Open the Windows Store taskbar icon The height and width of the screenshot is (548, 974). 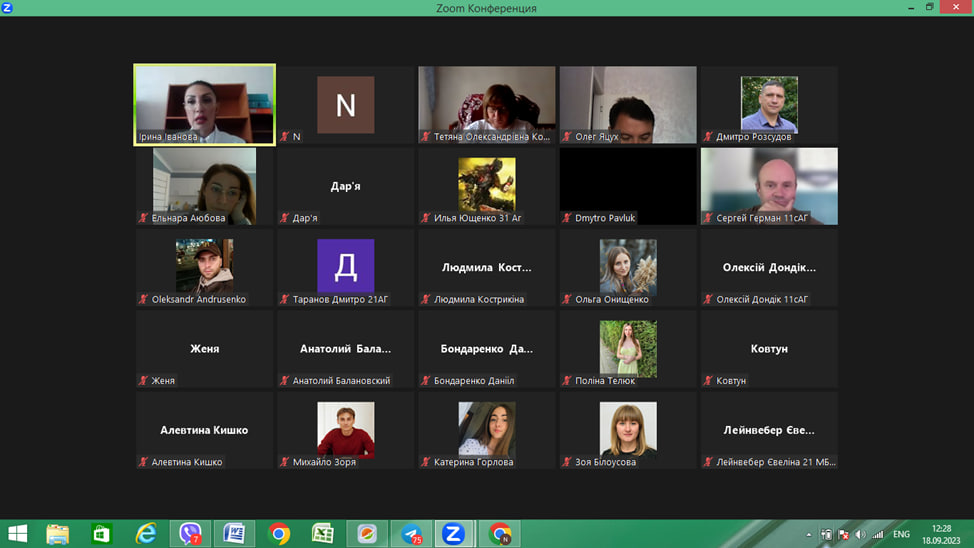pos(102,534)
